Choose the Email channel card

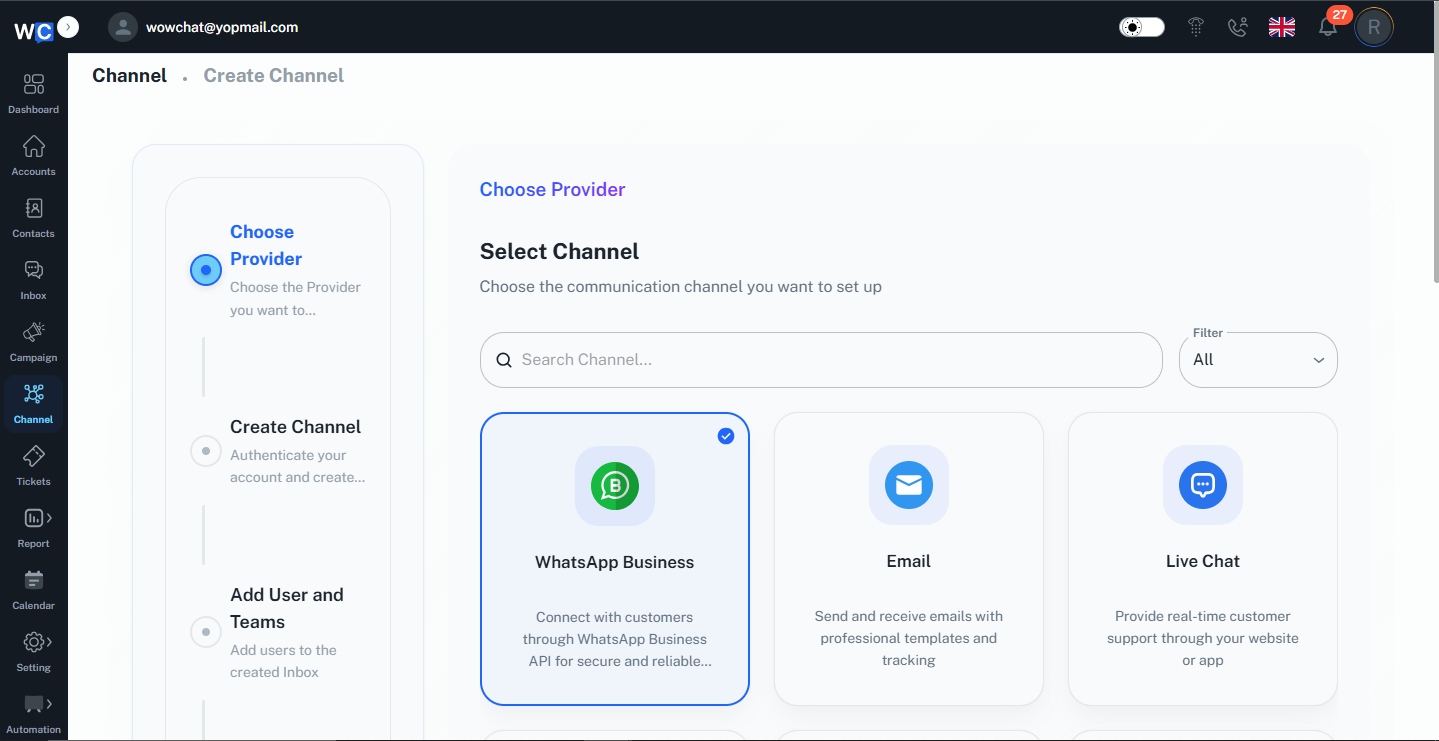point(909,559)
